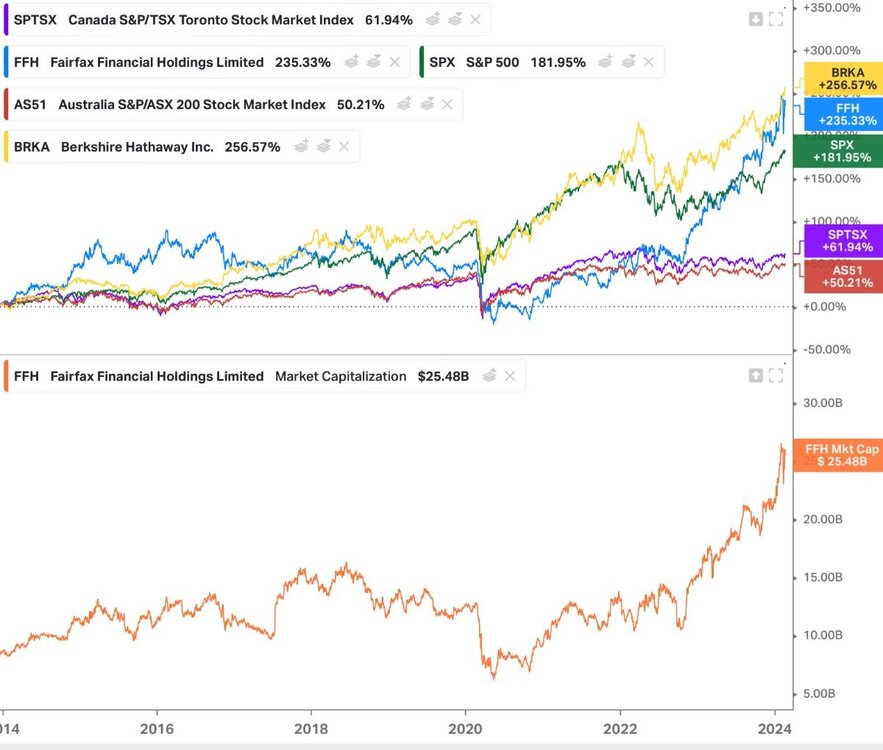Viewport: 883px width, 750px height.
Task: Click the 'Market Capitalization' legend label
Action: click(x=341, y=376)
